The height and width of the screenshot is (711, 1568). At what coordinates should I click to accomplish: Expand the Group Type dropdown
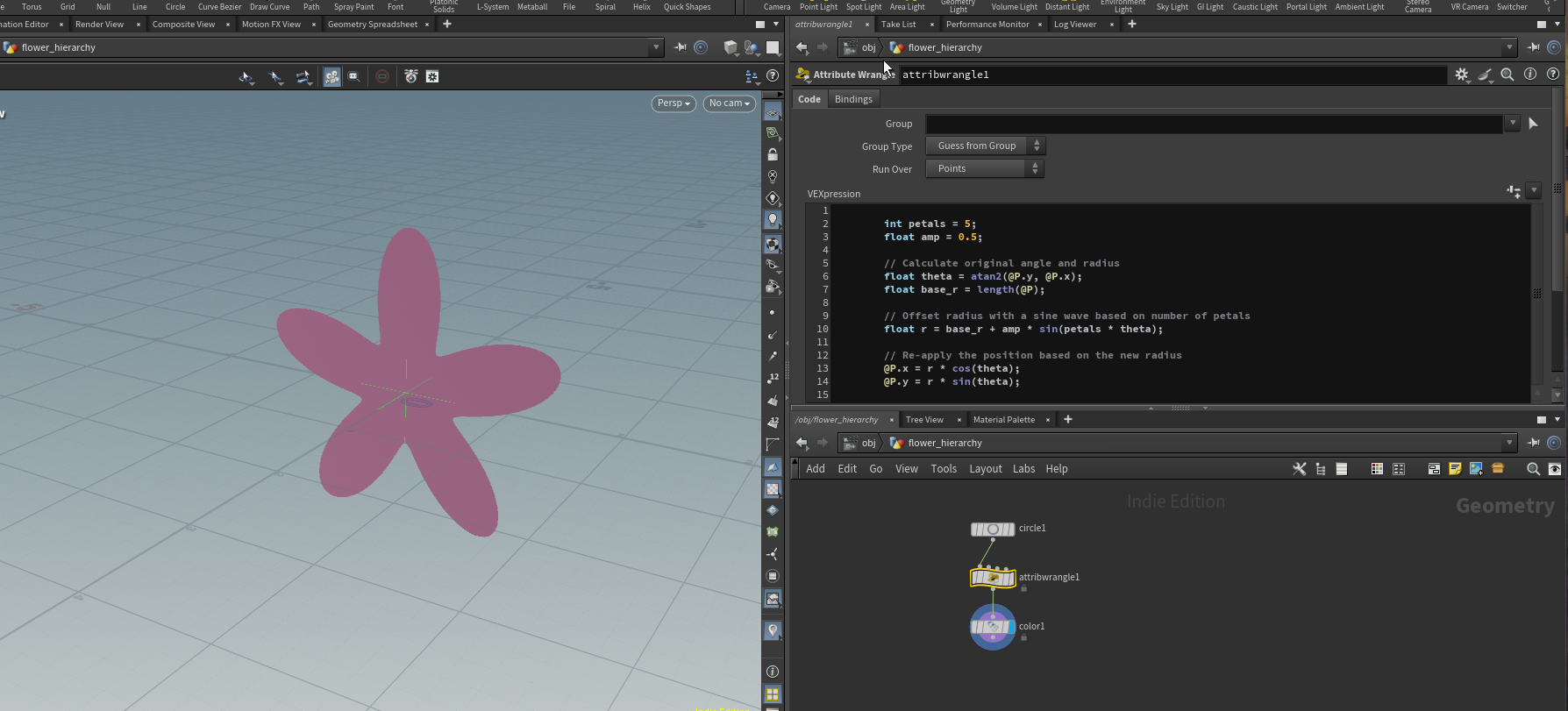coord(985,146)
